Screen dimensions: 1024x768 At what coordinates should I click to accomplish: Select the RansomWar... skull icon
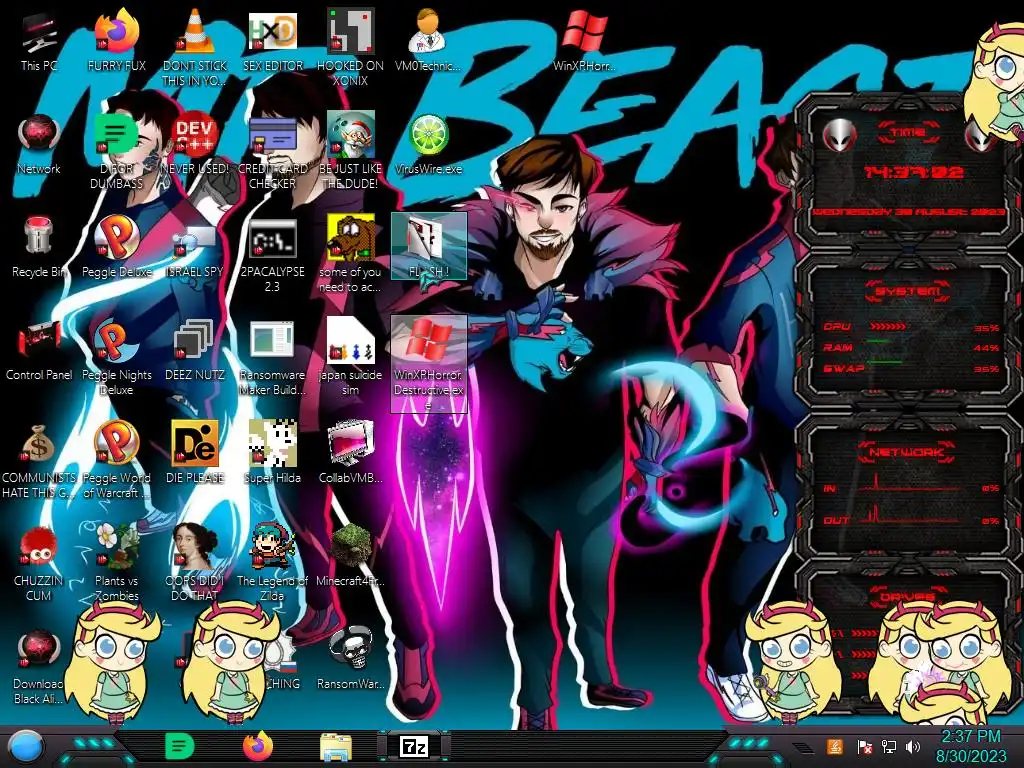click(350, 658)
